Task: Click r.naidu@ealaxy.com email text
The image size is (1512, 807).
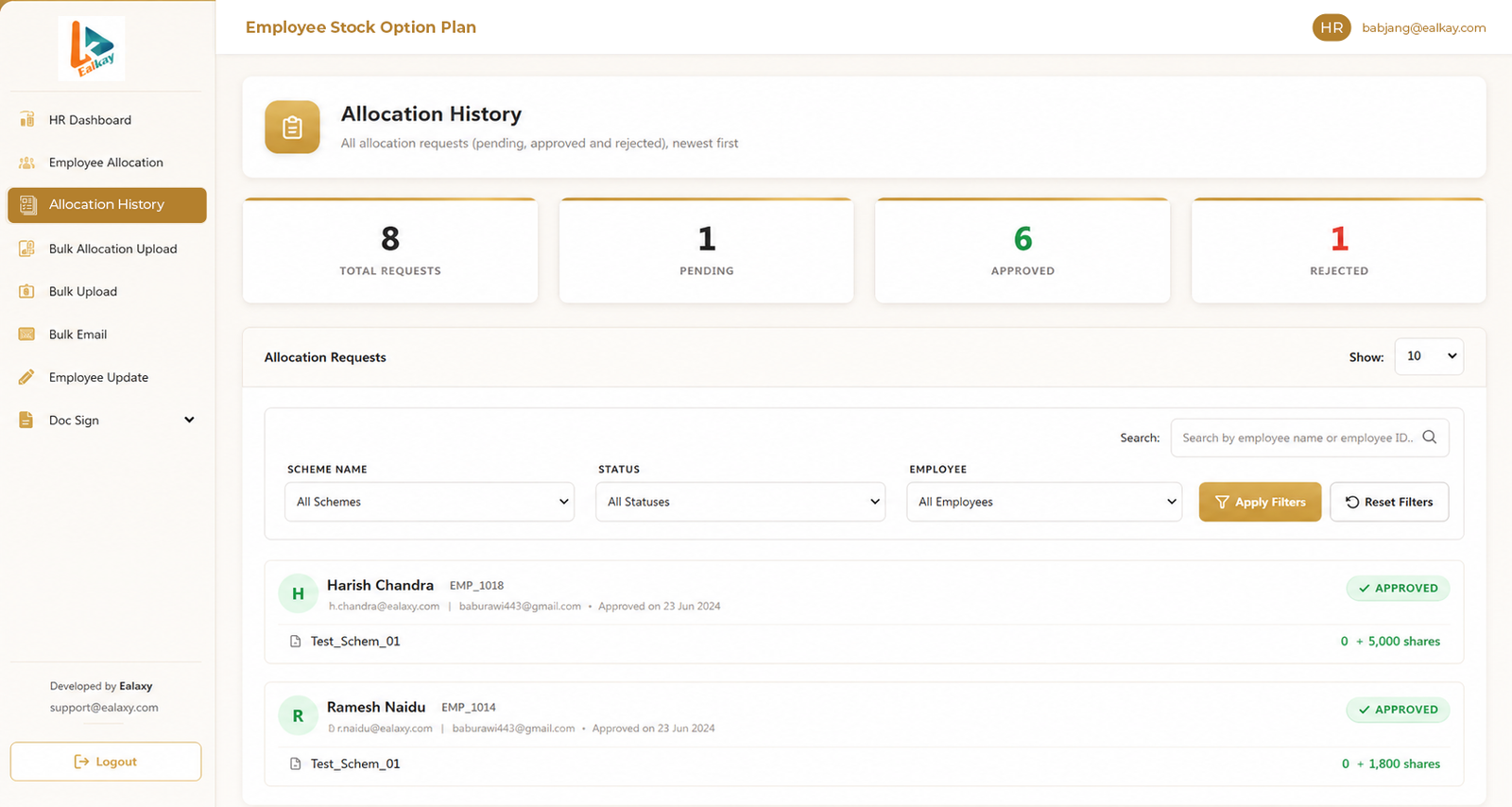Action: click(385, 729)
